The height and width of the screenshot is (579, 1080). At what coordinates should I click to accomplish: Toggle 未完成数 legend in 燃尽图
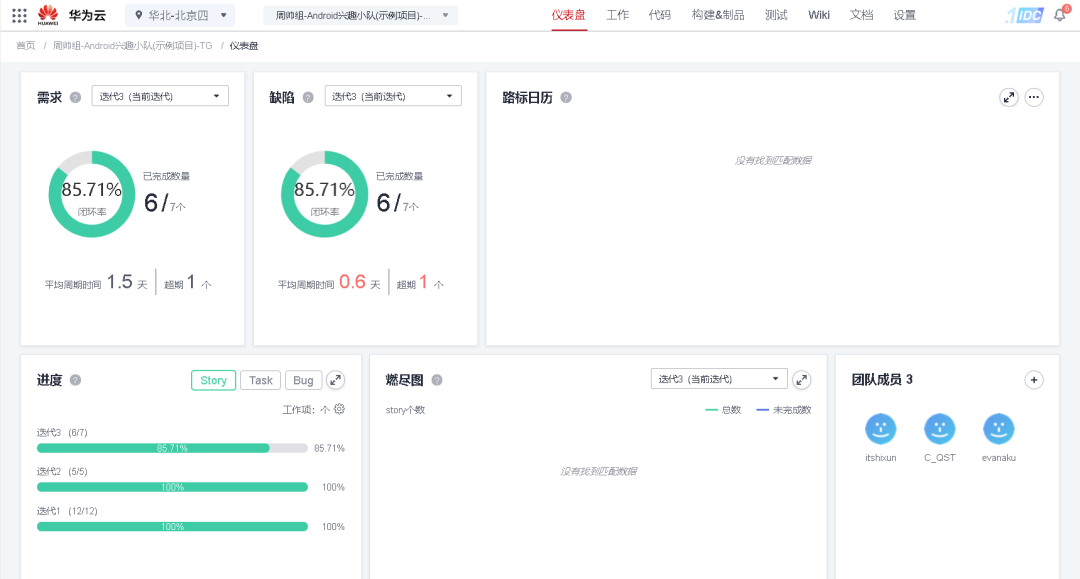(784, 410)
